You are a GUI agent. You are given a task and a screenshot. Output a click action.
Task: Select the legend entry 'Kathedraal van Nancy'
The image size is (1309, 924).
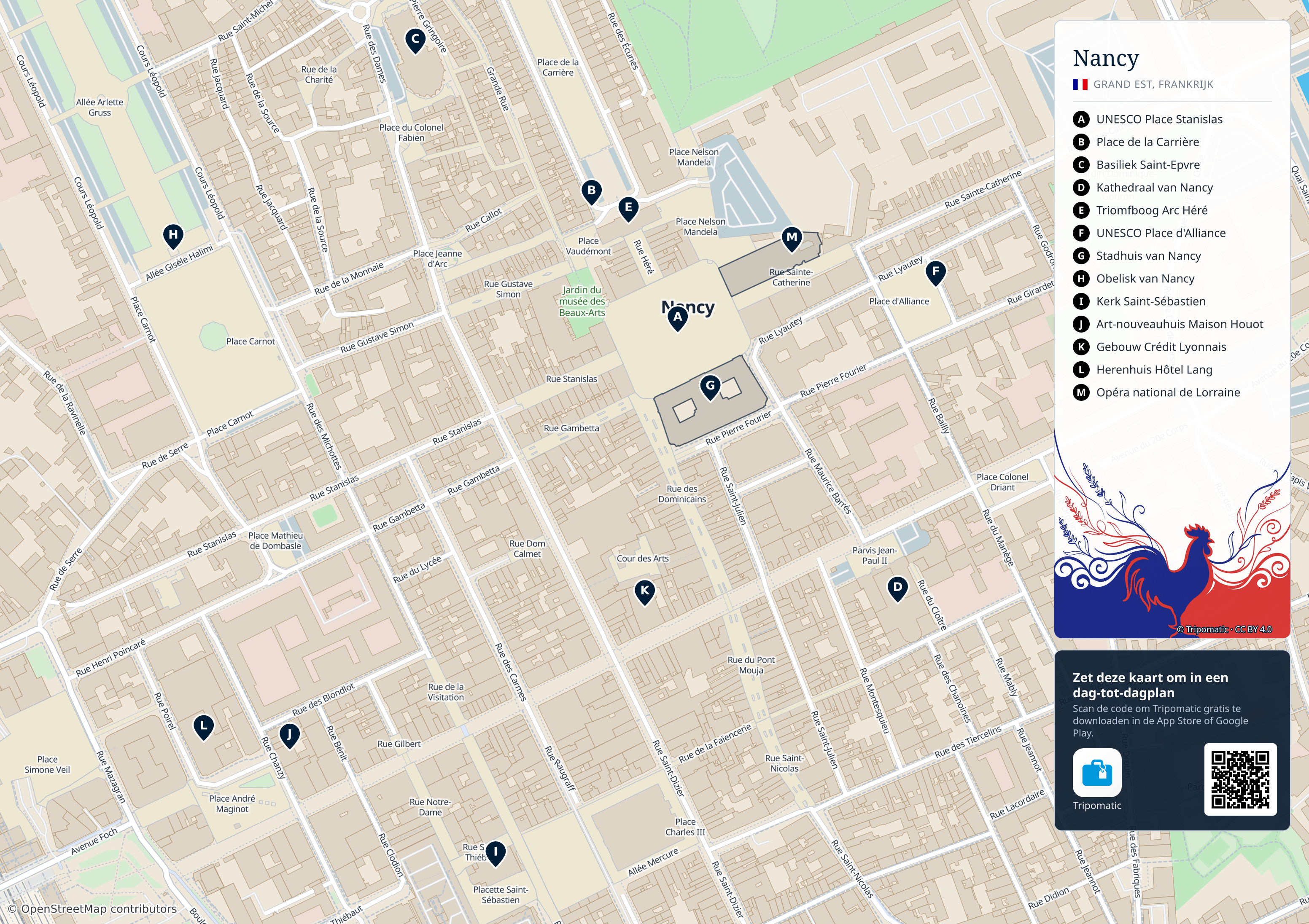pos(1155,188)
